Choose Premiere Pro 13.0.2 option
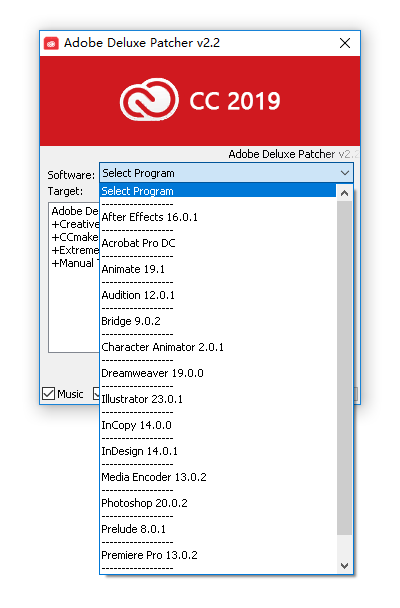 [x=218, y=555]
